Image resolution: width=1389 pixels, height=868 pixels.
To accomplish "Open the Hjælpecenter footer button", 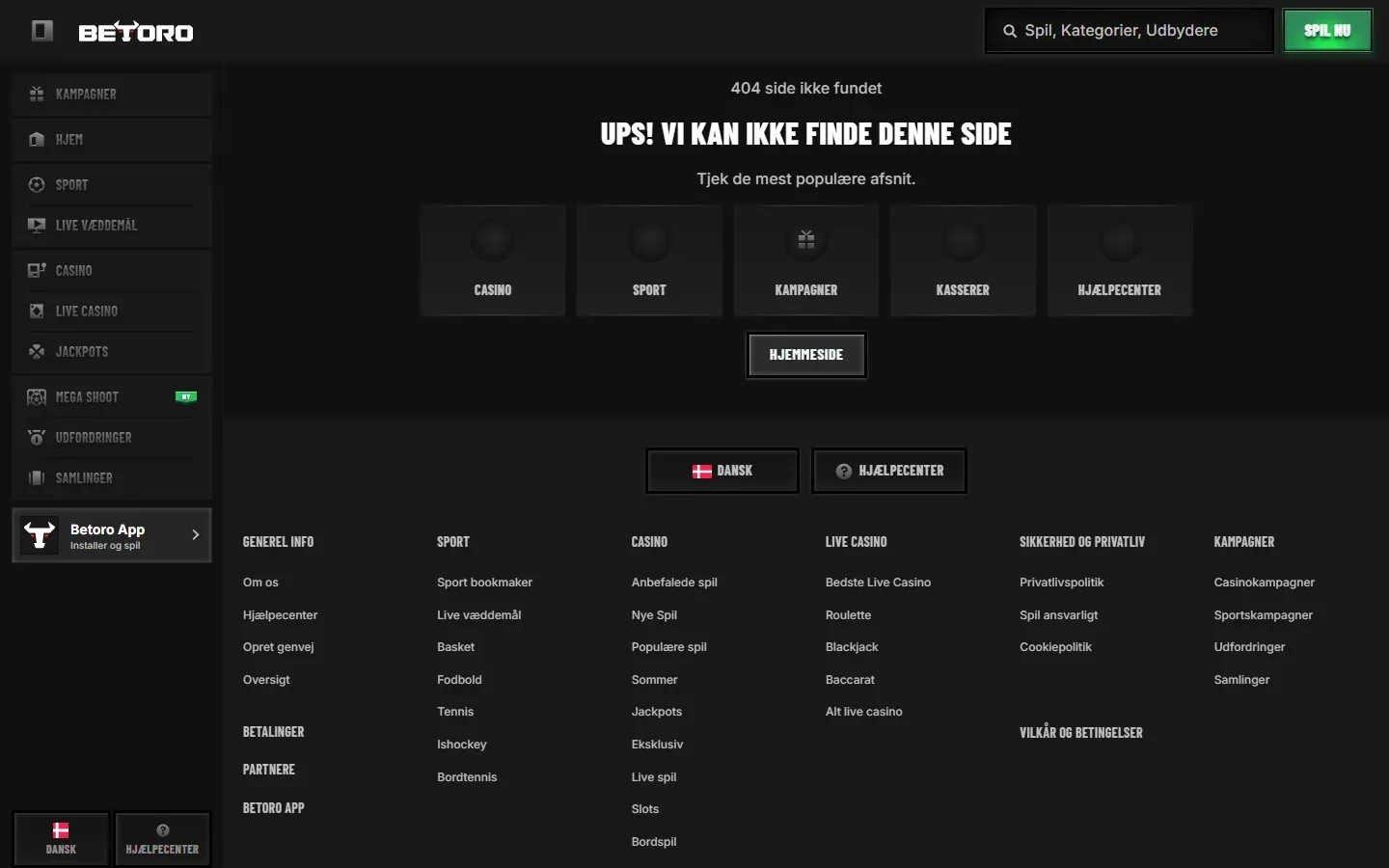I will point(889,471).
